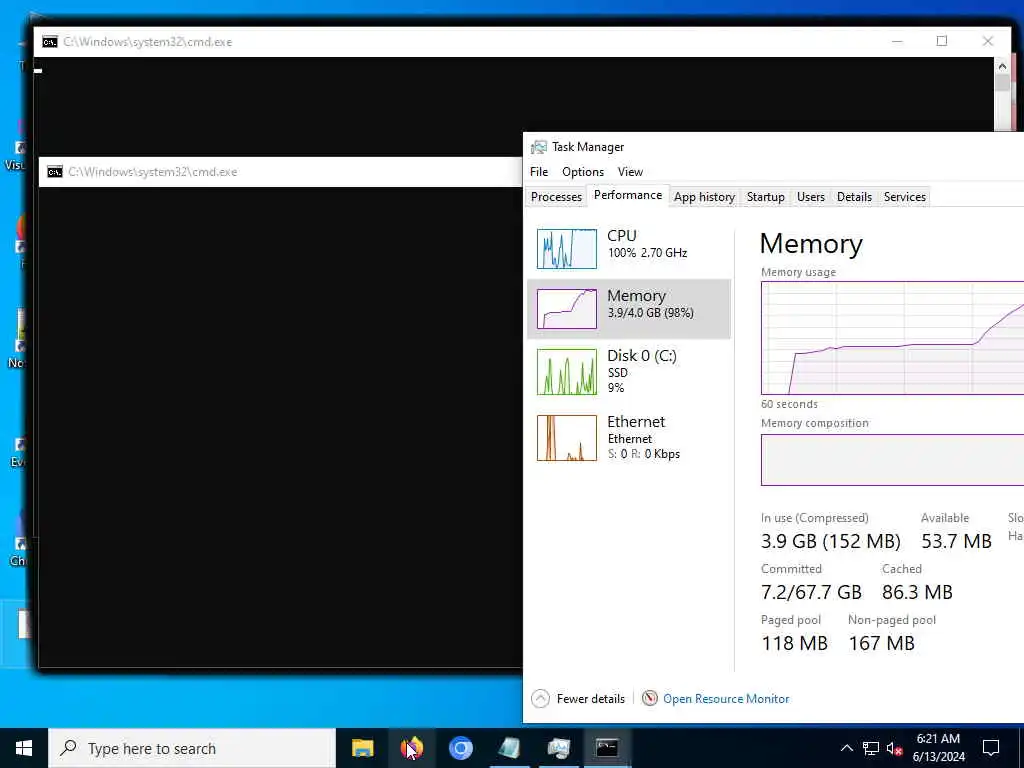Click the Resource Monitor gauge icon
Screen dimensions: 1024x768
pos(649,699)
